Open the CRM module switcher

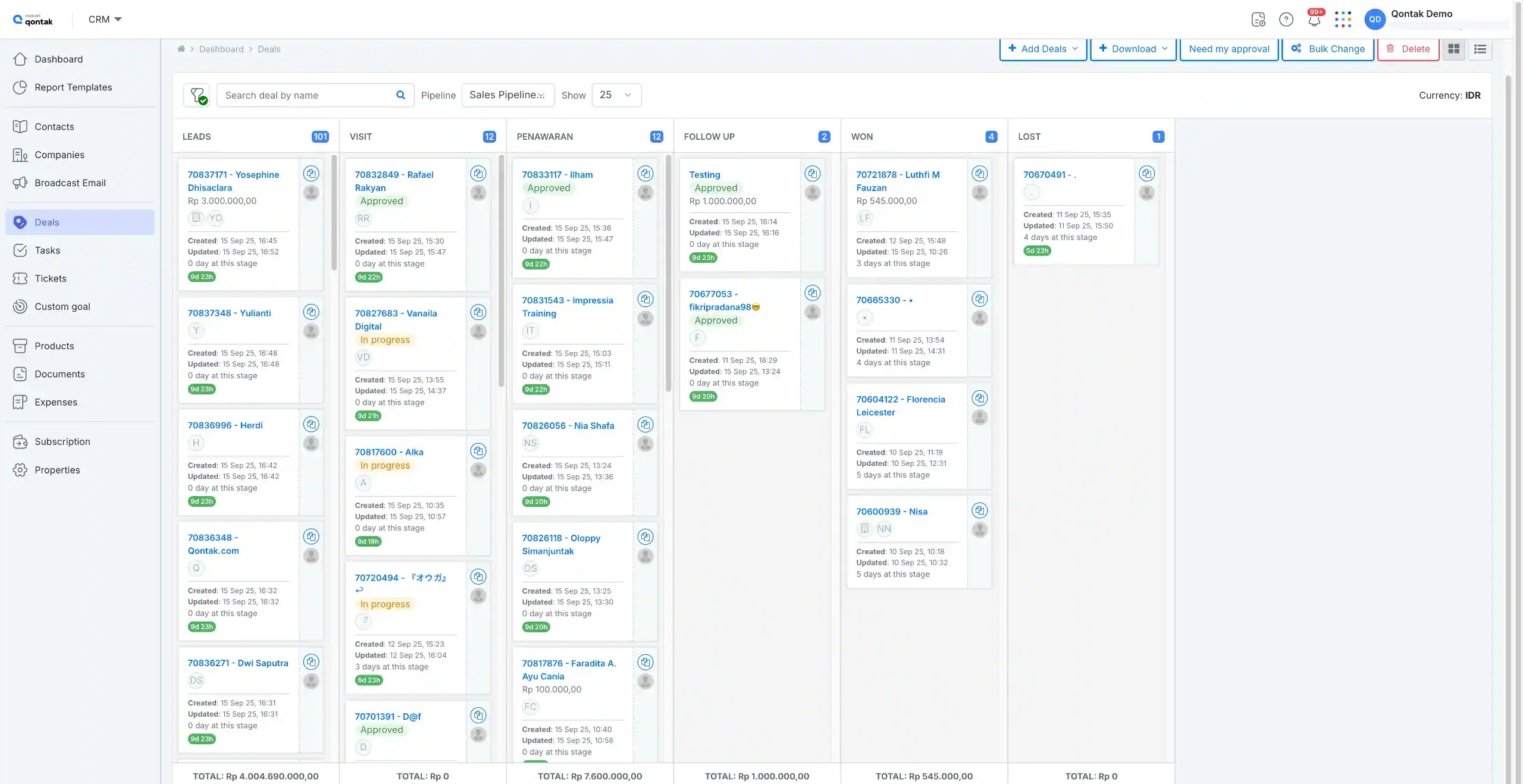click(x=104, y=19)
